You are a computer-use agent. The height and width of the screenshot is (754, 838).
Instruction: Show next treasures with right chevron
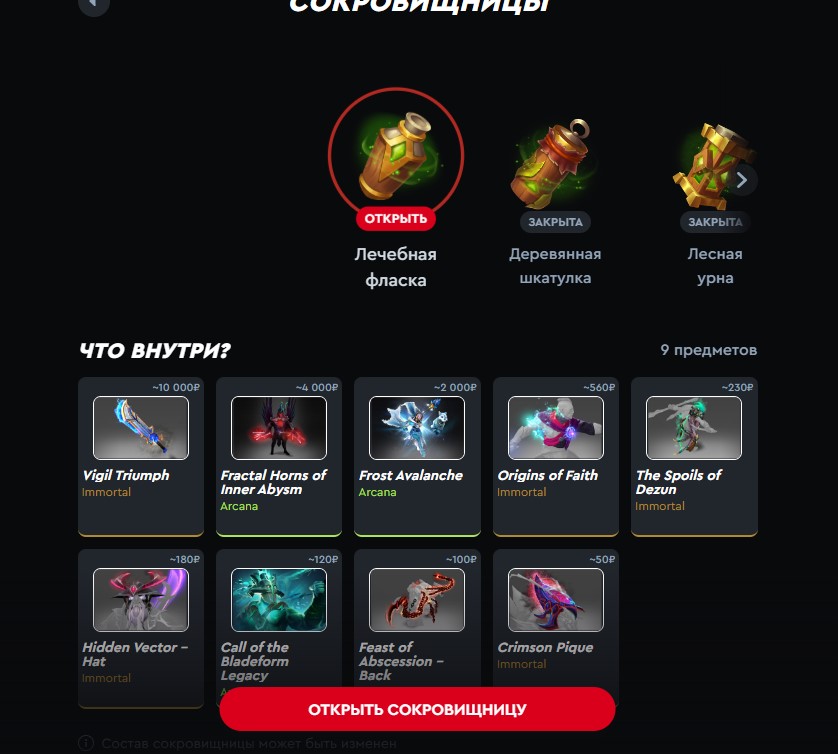741,180
